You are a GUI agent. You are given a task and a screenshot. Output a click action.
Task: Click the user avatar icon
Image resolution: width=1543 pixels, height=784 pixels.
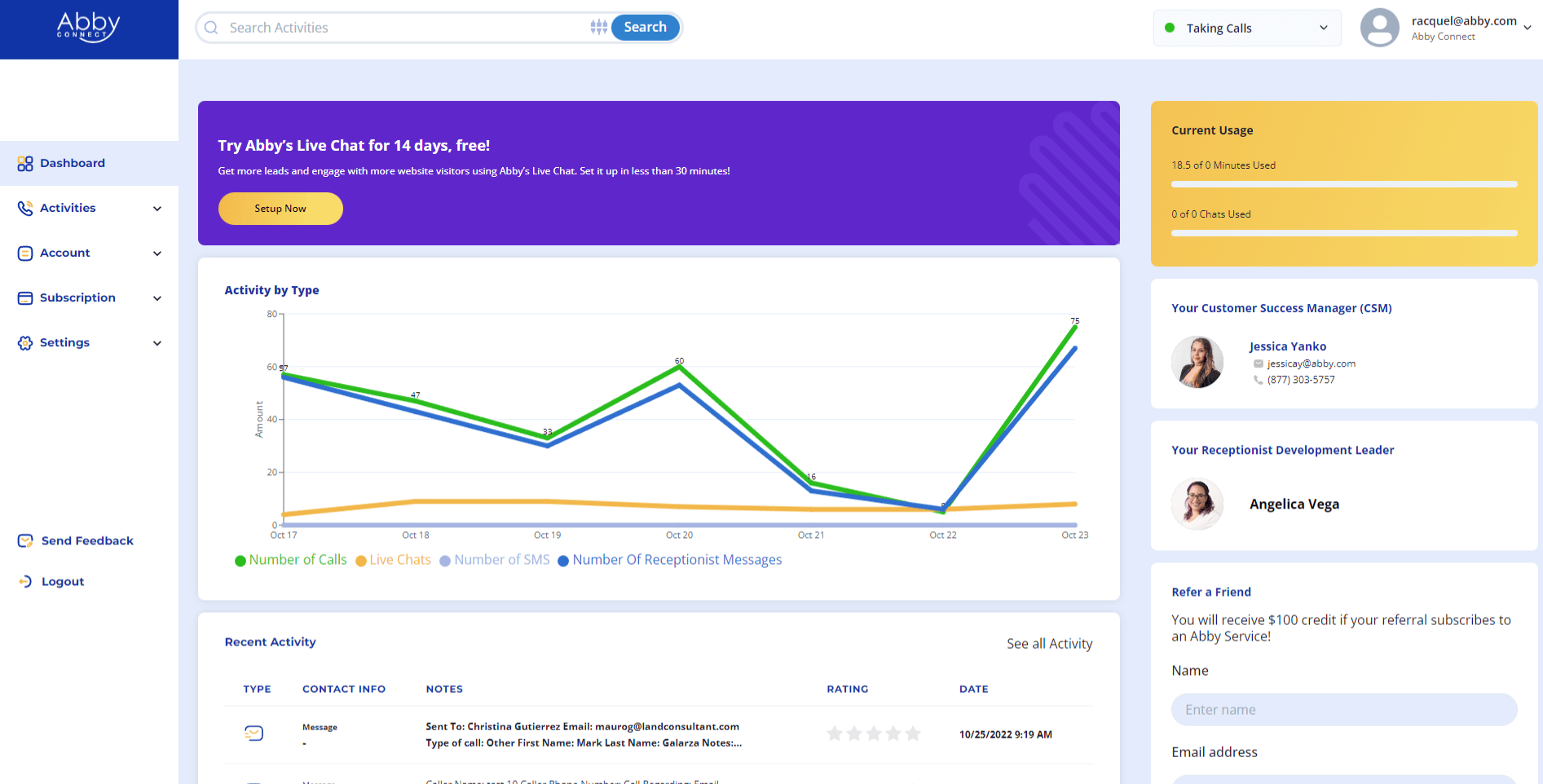point(1380,28)
